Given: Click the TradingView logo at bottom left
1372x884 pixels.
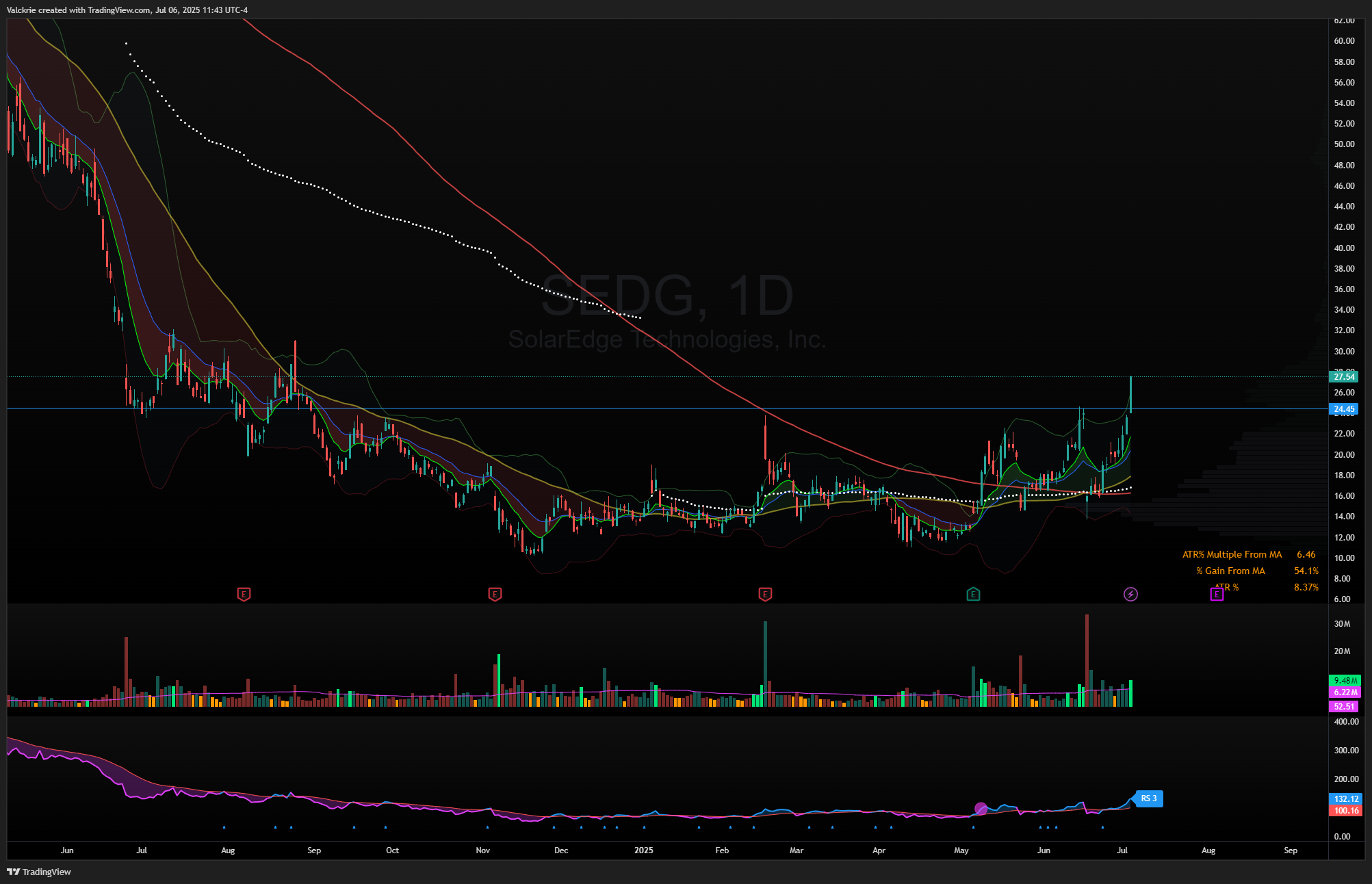Looking at the screenshot, I should 39,872.
